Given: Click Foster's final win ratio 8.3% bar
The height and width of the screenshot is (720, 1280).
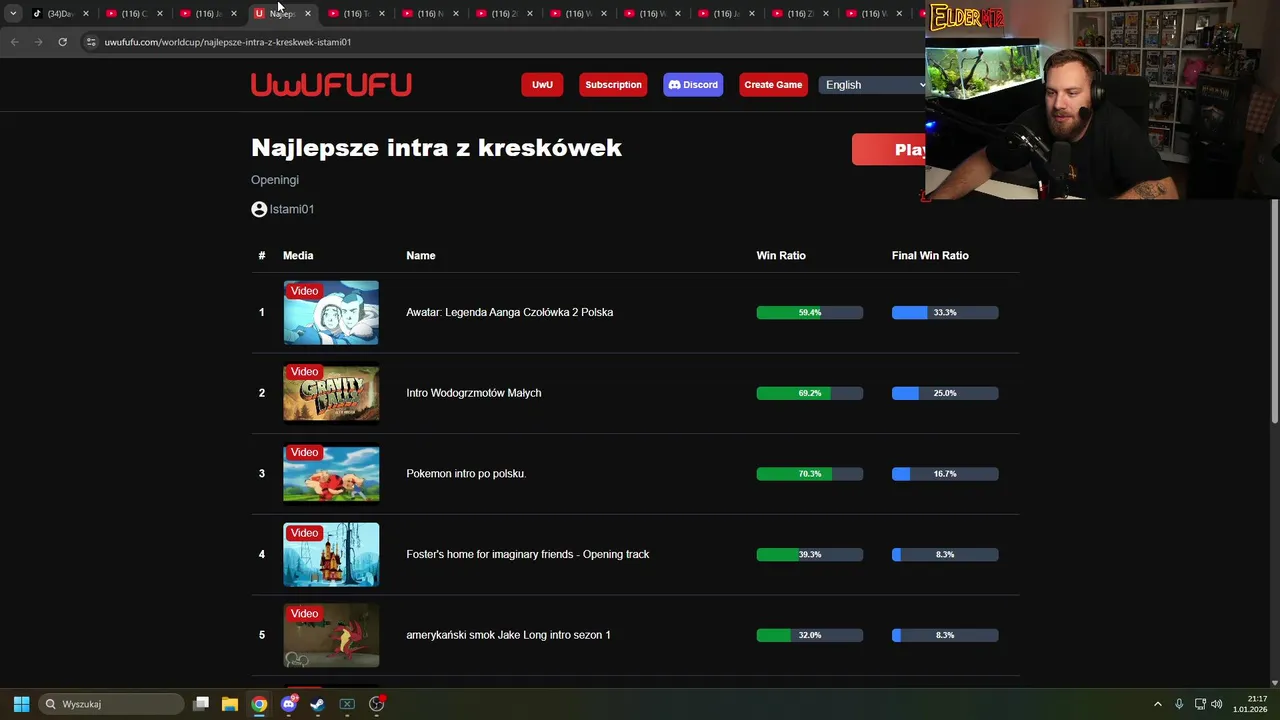Looking at the screenshot, I should 945,555.
